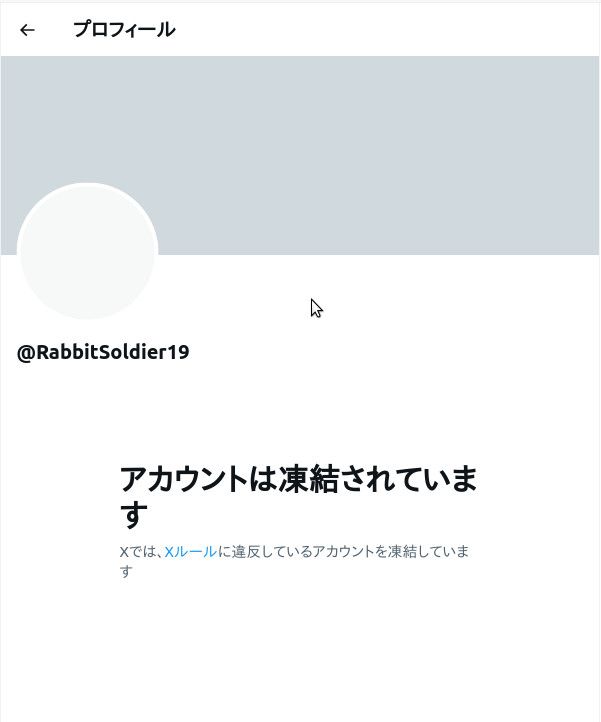Go back using the left arrow icon
This screenshot has height=722, width=601.
click(x=27, y=30)
